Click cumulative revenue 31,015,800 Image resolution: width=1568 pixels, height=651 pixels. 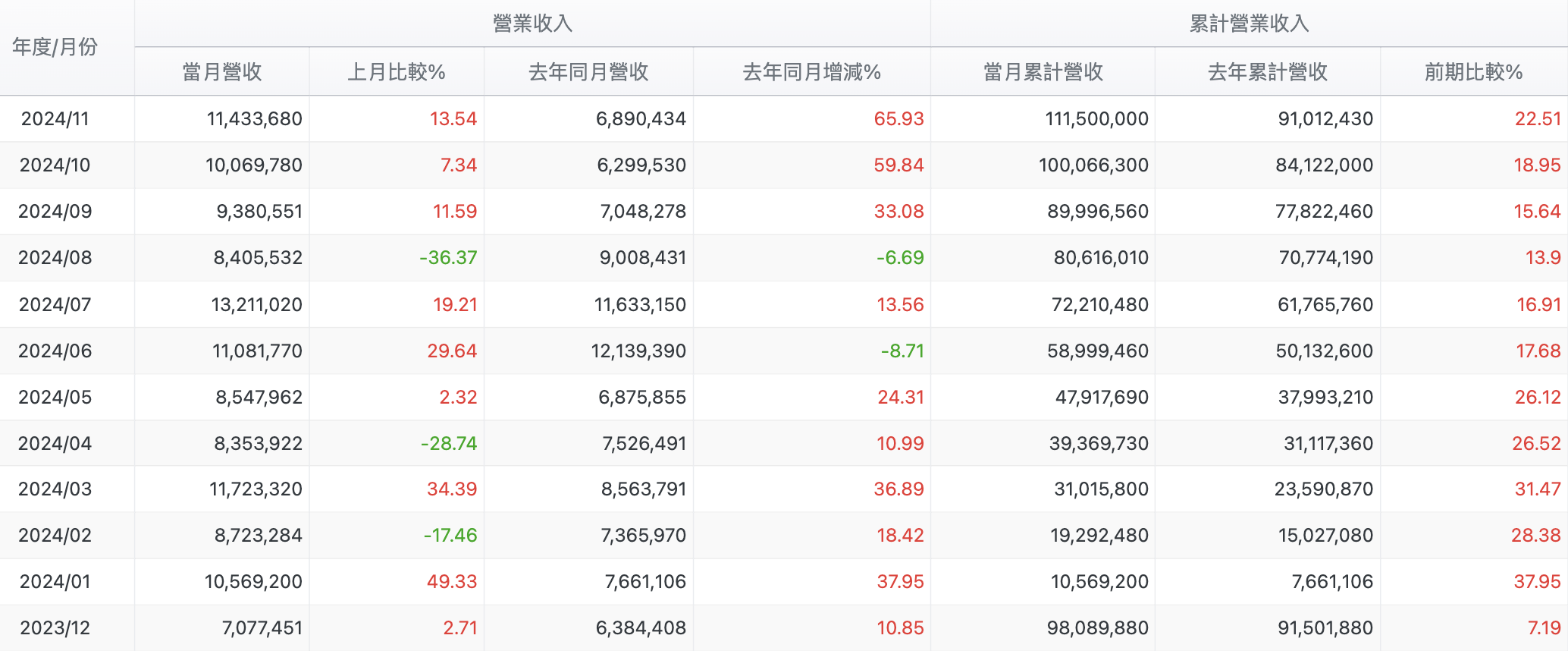(x=1102, y=489)
